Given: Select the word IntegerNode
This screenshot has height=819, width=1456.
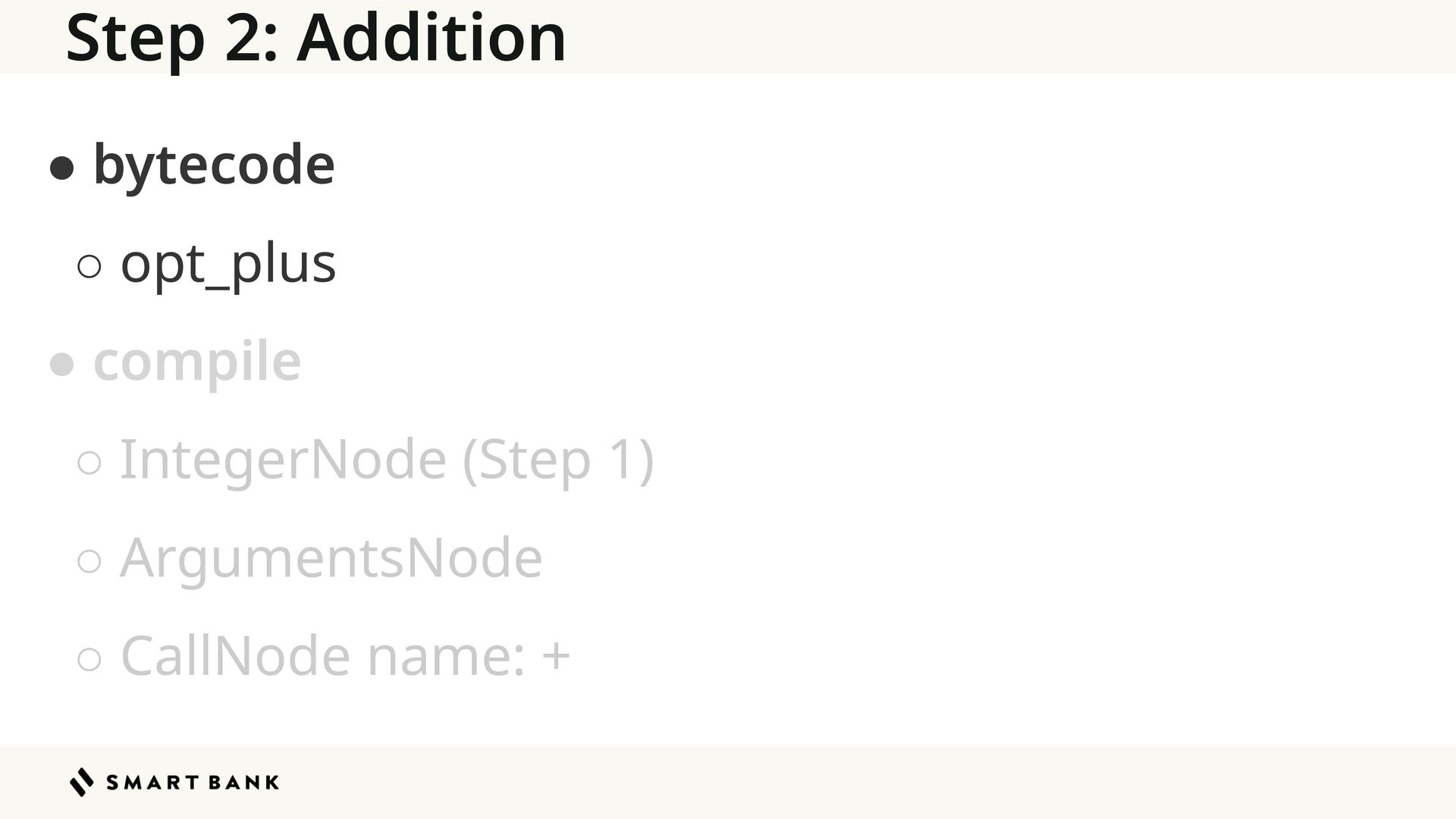Looking at the screenshot, I should tap(283, 460).
